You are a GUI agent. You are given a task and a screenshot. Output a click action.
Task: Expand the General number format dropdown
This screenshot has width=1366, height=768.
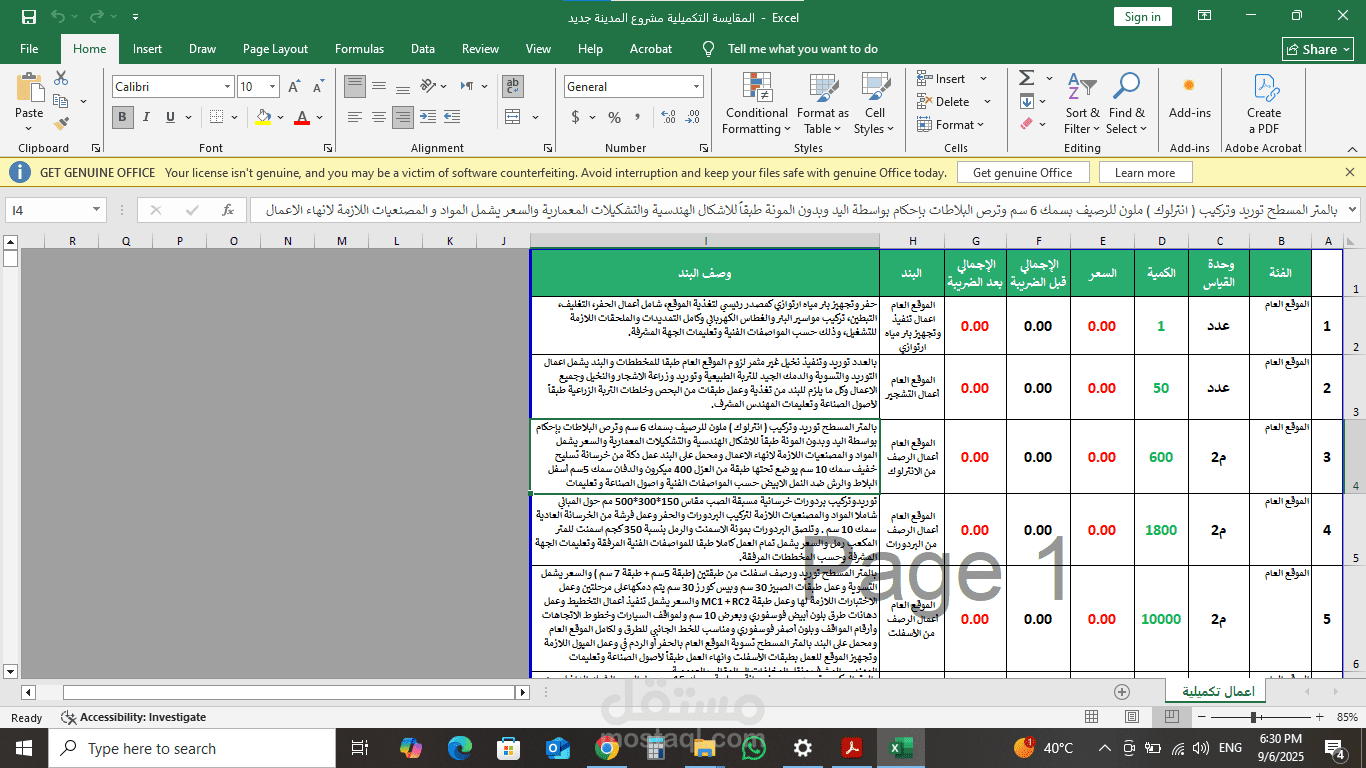click(x=696, y=87)
